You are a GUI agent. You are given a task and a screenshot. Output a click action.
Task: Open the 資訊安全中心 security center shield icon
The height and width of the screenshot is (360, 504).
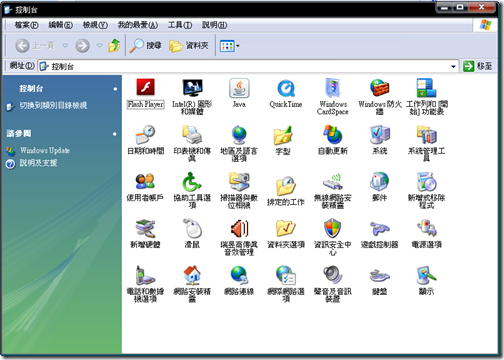333,229
